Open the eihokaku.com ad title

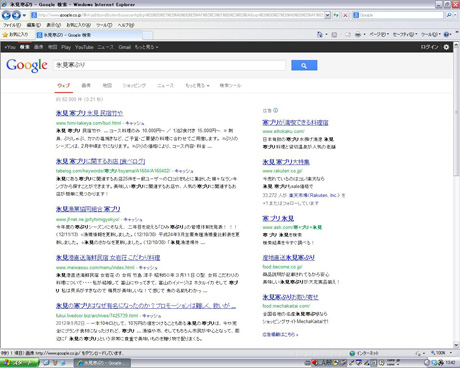pyautogui.click(x=295, y=122)
